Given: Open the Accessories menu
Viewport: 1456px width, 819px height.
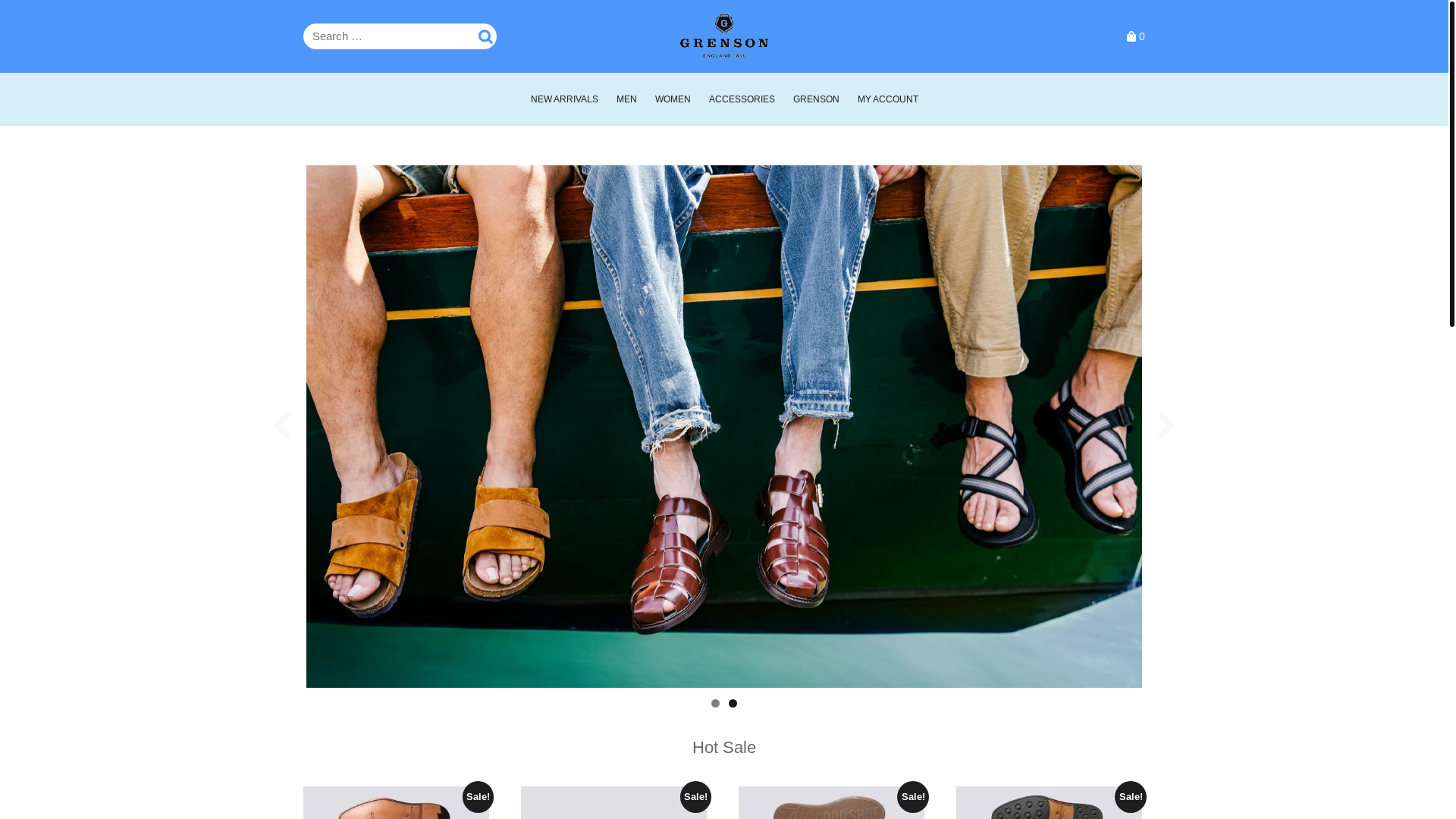Looking at the screenshot, I should (742, 99).
